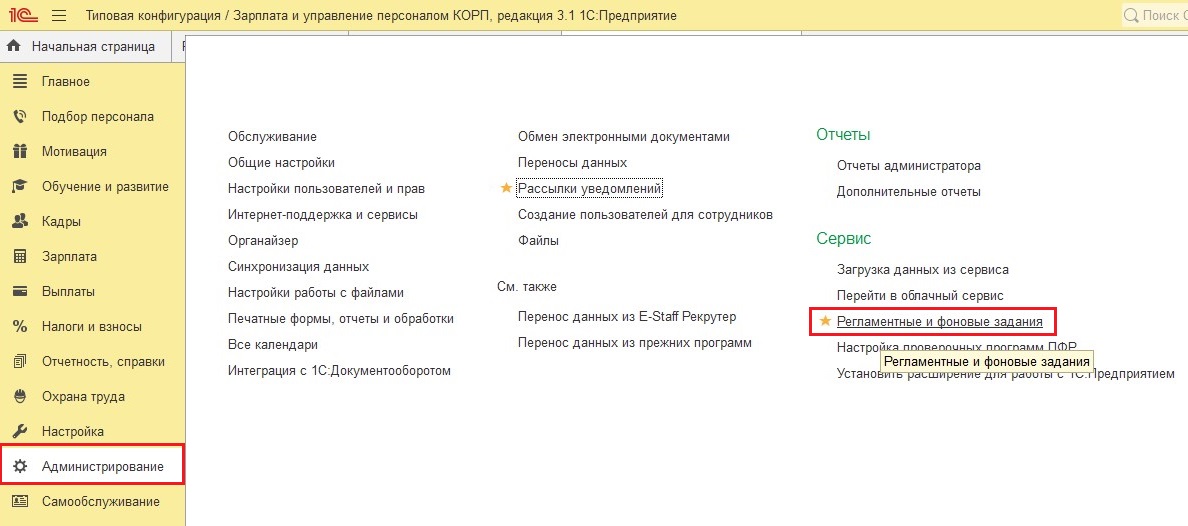Screen dimensions: 1188x526
Task: Open the Администрирование section
Action: [92, 466]
